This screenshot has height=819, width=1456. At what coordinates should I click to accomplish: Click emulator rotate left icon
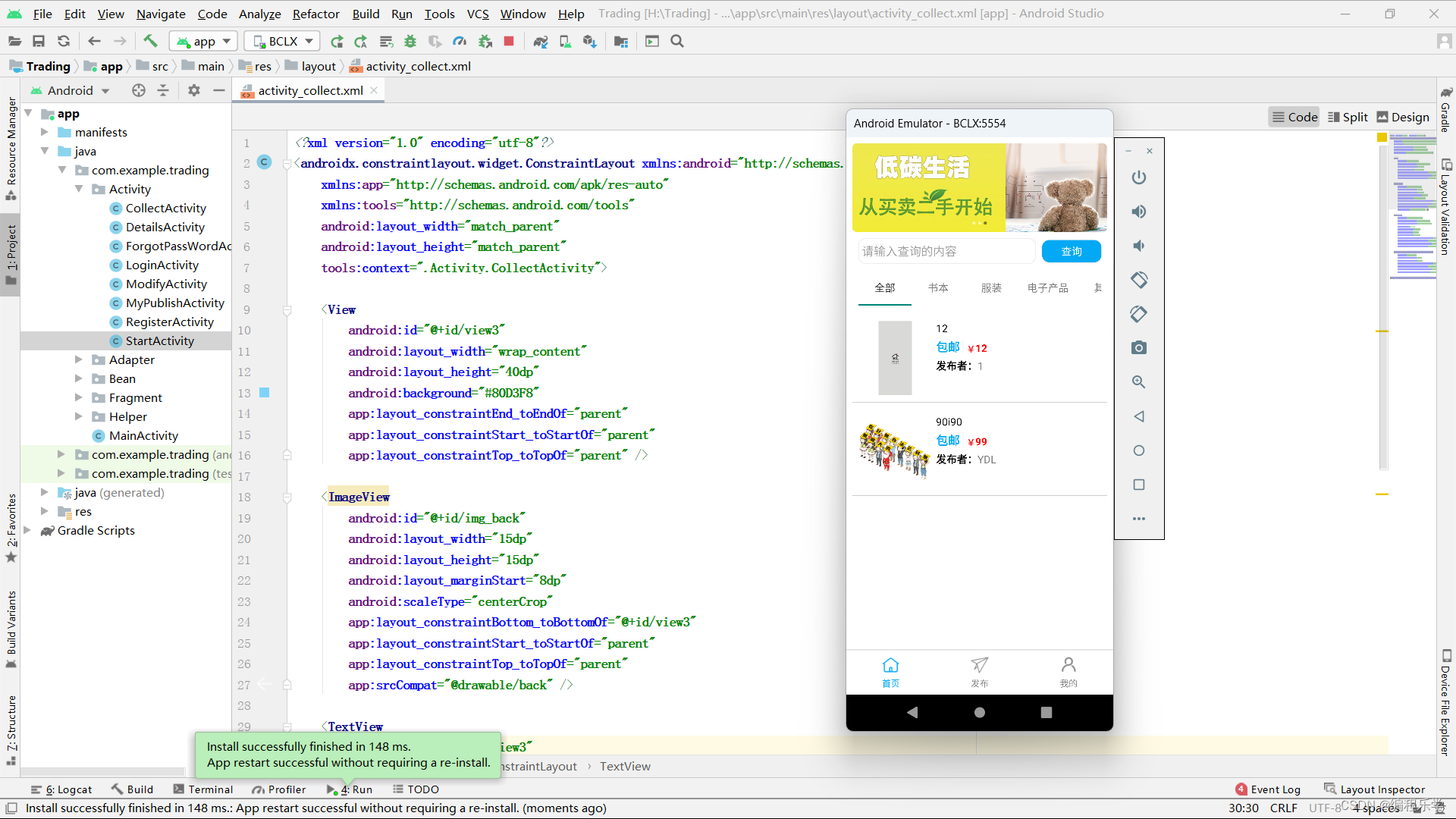[x=1138, y=280]
